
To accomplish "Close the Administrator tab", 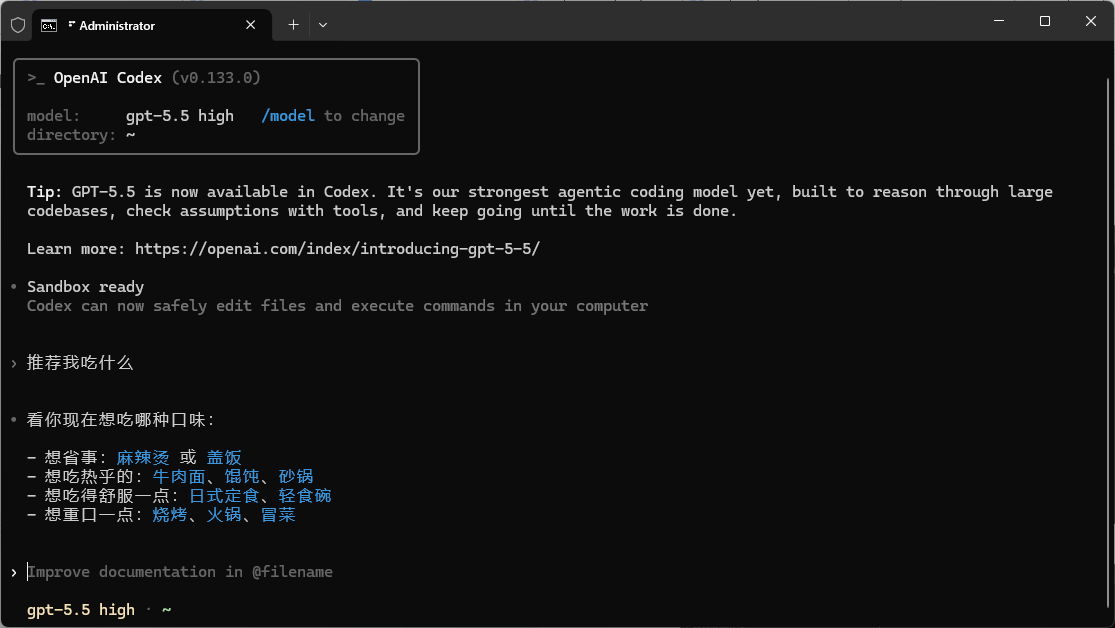I will [x=250, y=25].
